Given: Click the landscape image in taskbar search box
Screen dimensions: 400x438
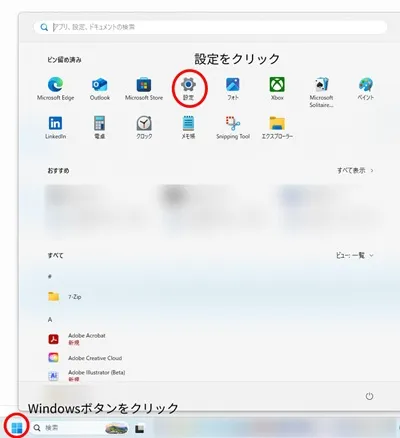Looking at the screenshot, I should coord(116,428).
